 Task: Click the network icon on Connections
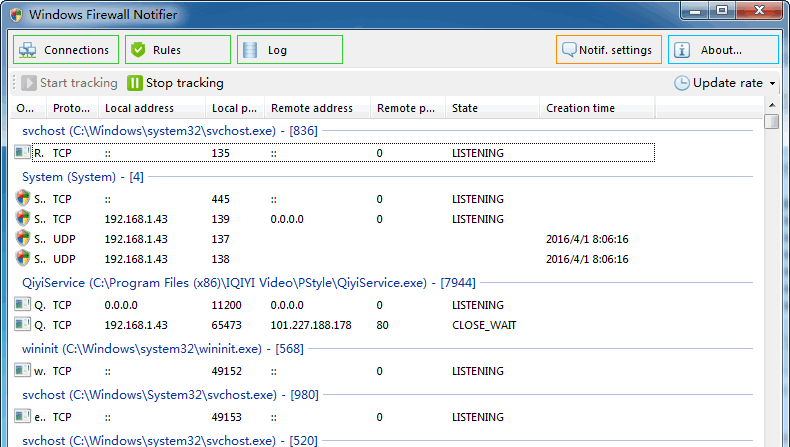coord(28,50)
